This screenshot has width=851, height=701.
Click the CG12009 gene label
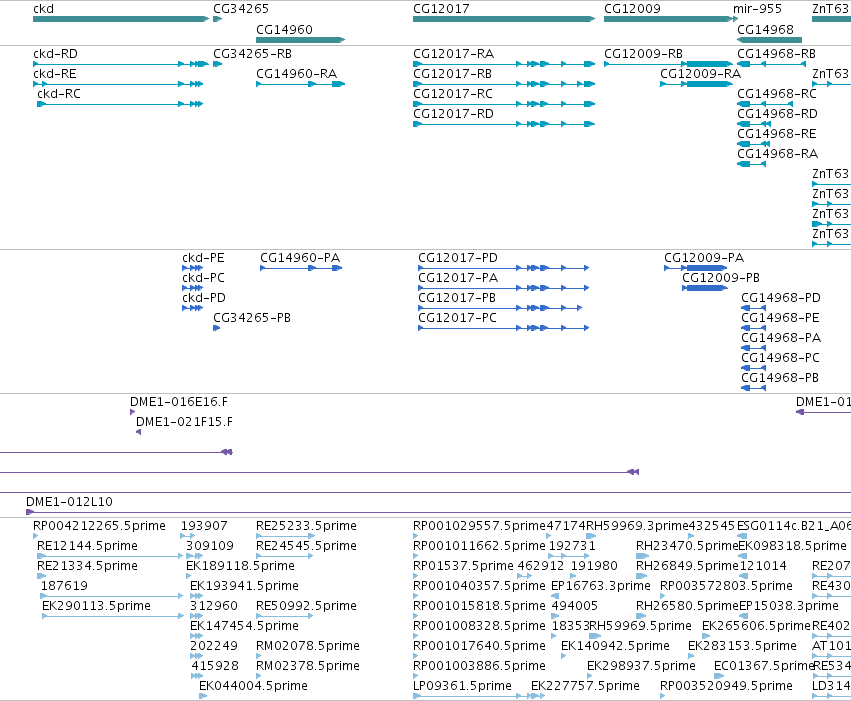click(632, 9)
